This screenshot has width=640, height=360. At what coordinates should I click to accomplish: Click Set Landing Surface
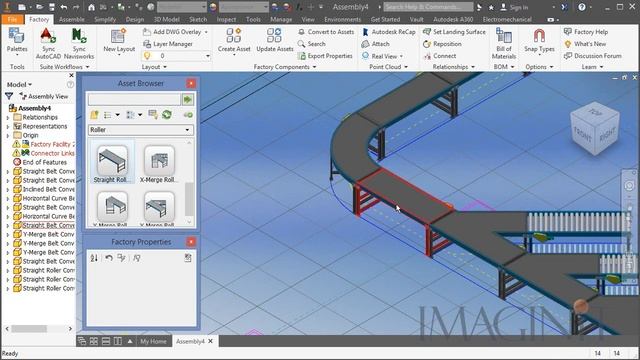point(454,32)
